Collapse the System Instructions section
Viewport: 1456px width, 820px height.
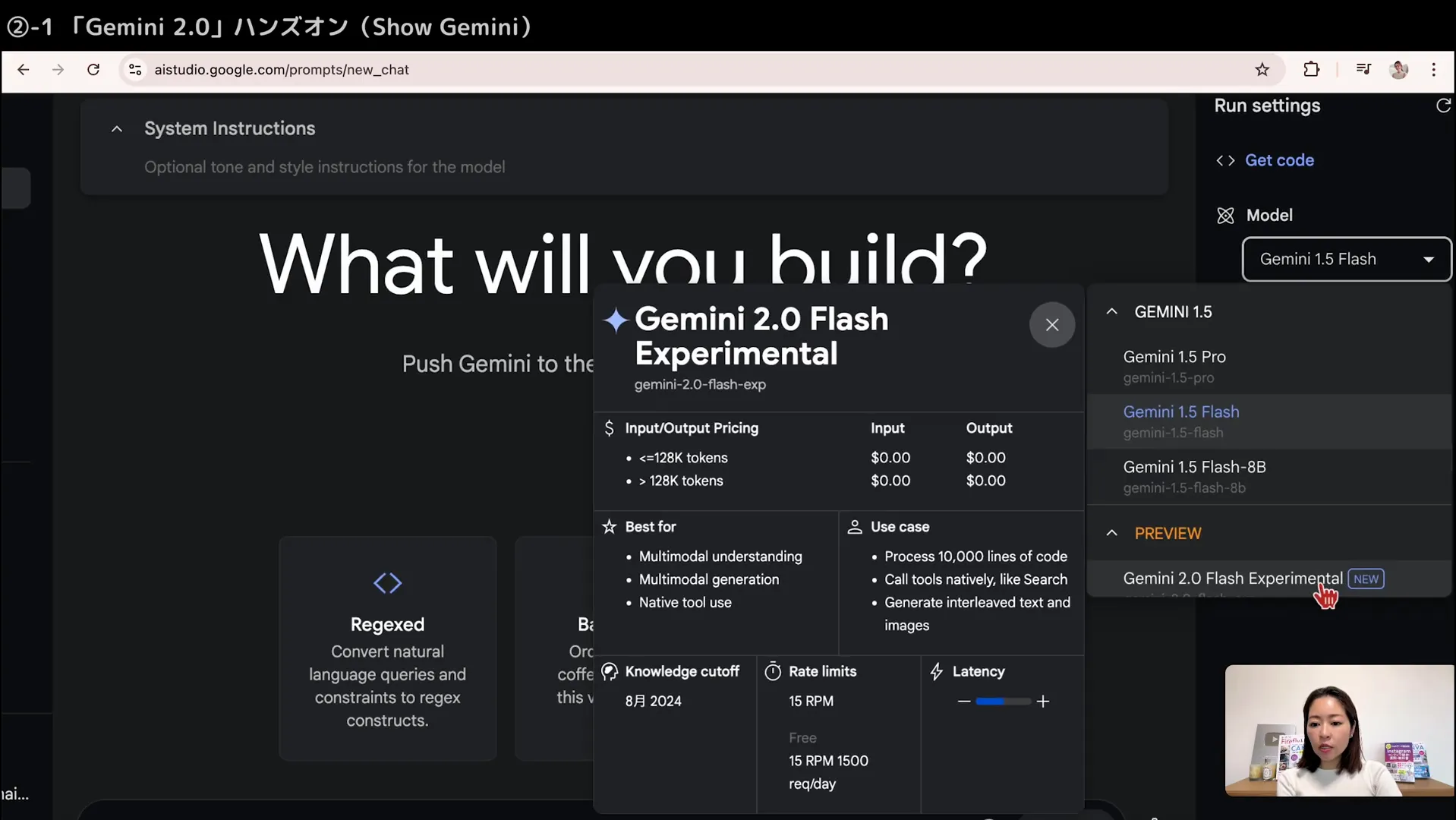(x=117, y=129)
